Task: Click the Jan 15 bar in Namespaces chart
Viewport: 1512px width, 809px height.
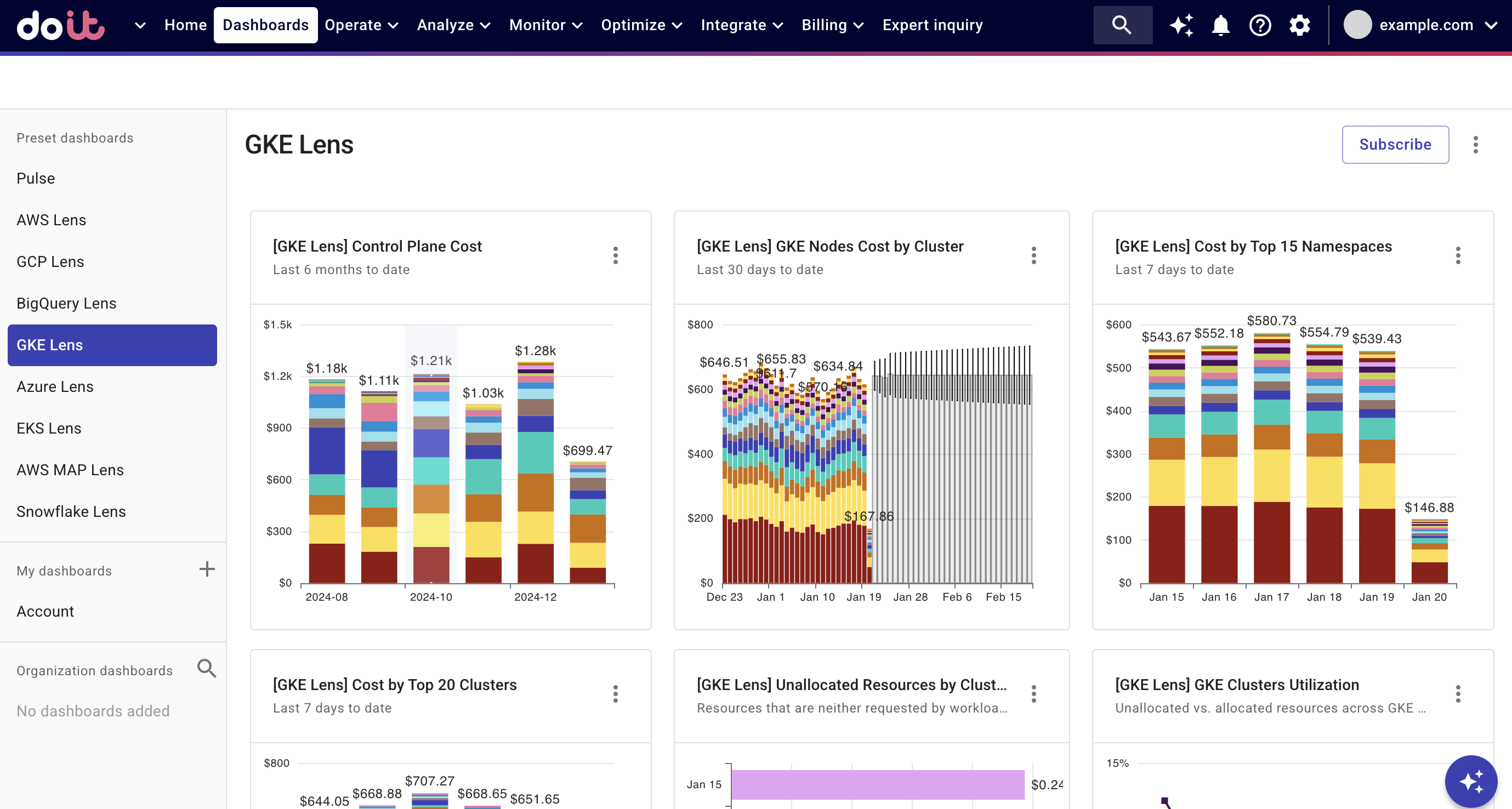Action: point(1166,466)
